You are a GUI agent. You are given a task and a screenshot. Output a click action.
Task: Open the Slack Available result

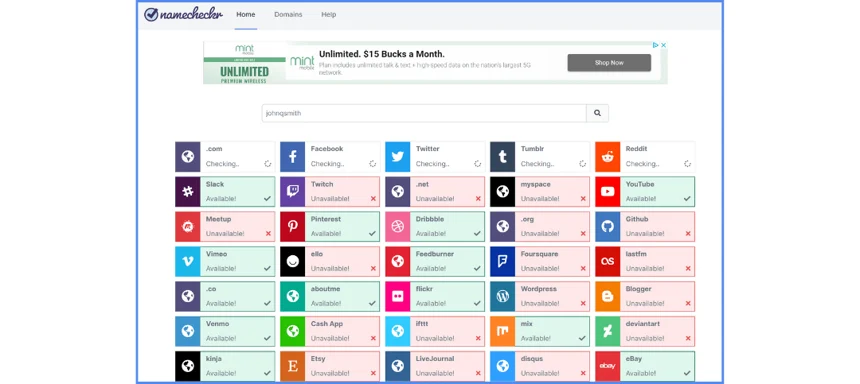(x=225, y=191)
